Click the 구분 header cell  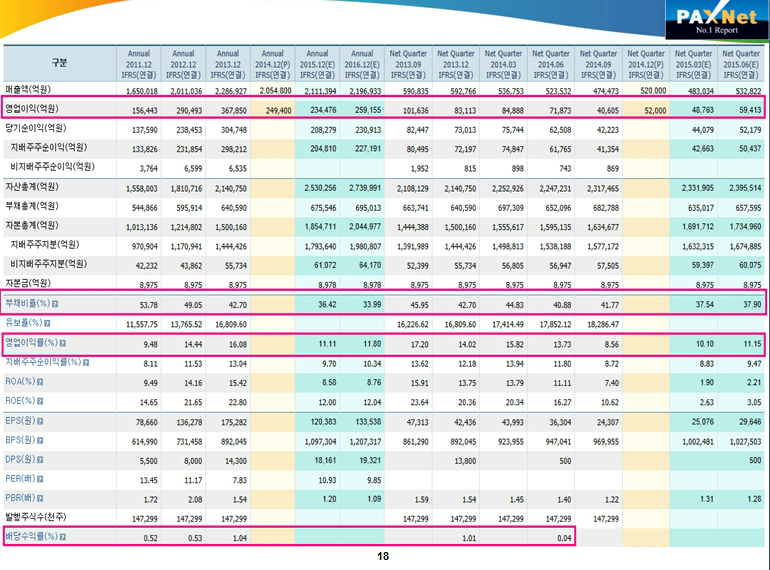tap(59, 63)
